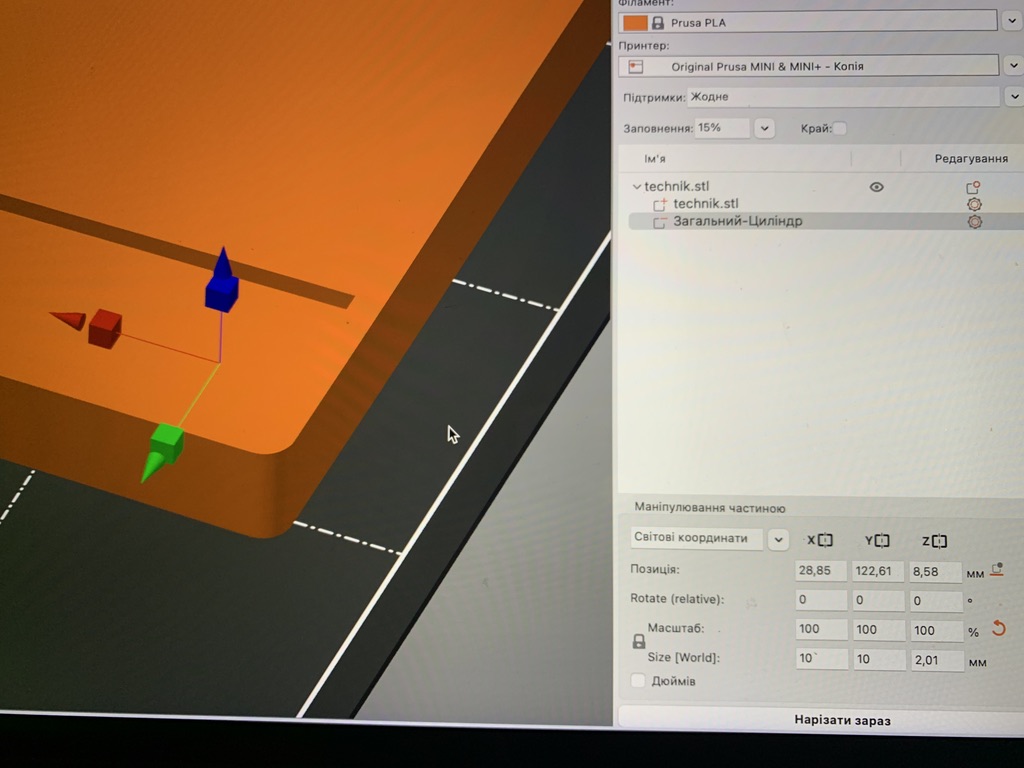The width and height of the screenshot is (1024, 768).
Task: Click the X position field 28,85
Action: [x=821, y=571]
